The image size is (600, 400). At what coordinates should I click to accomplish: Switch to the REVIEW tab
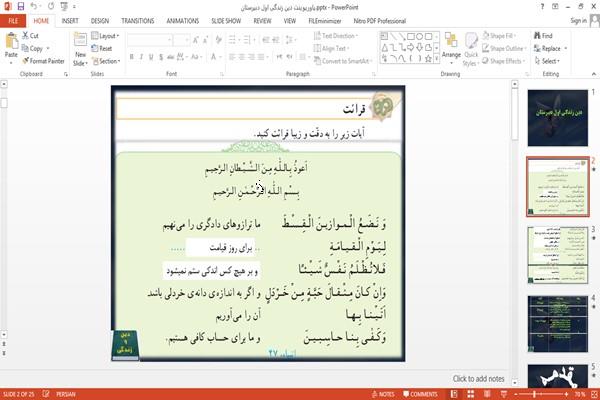(262, 21)
